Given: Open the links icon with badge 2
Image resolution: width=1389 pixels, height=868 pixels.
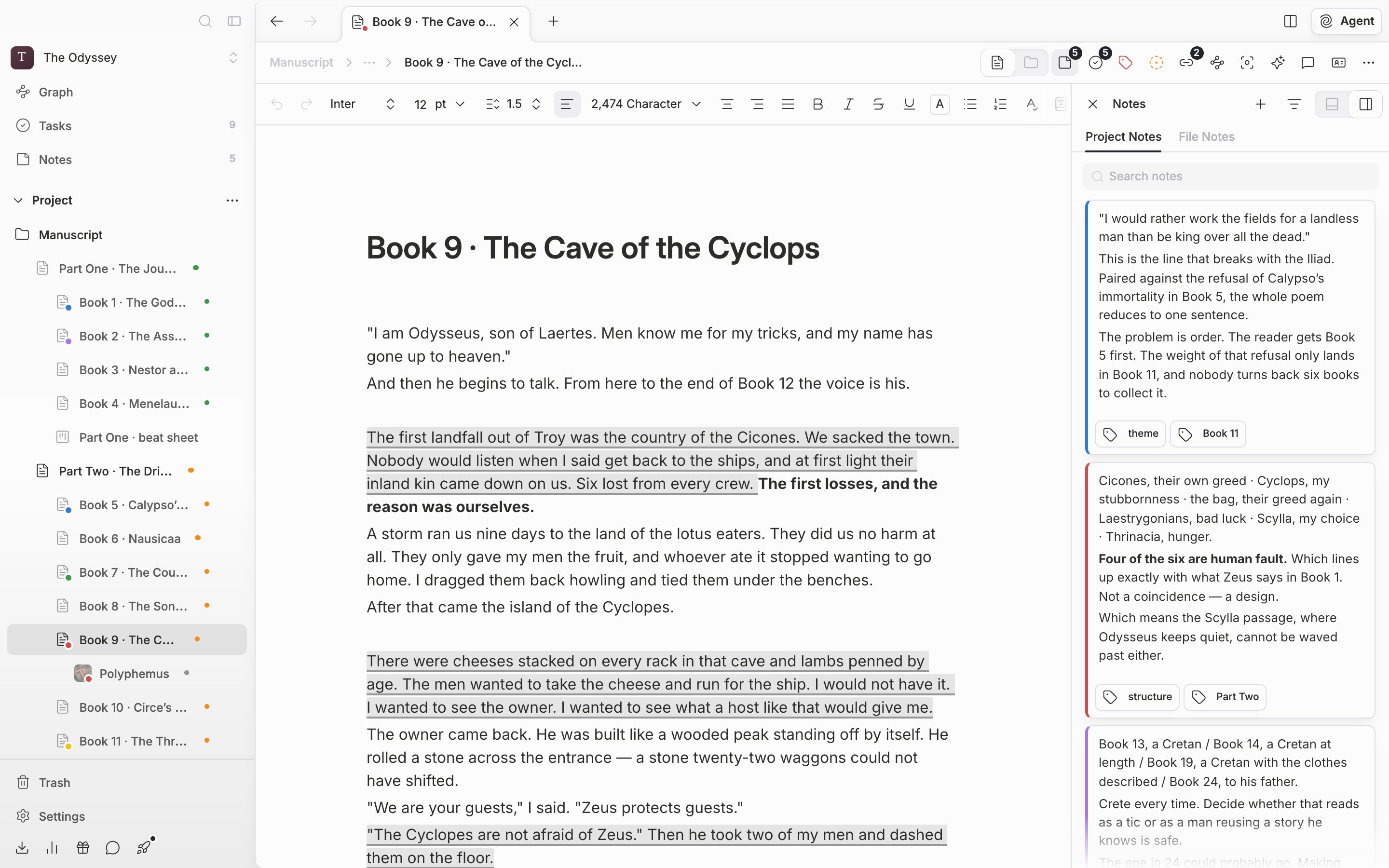Looking at the screenshot, I should coord(1186,63).
